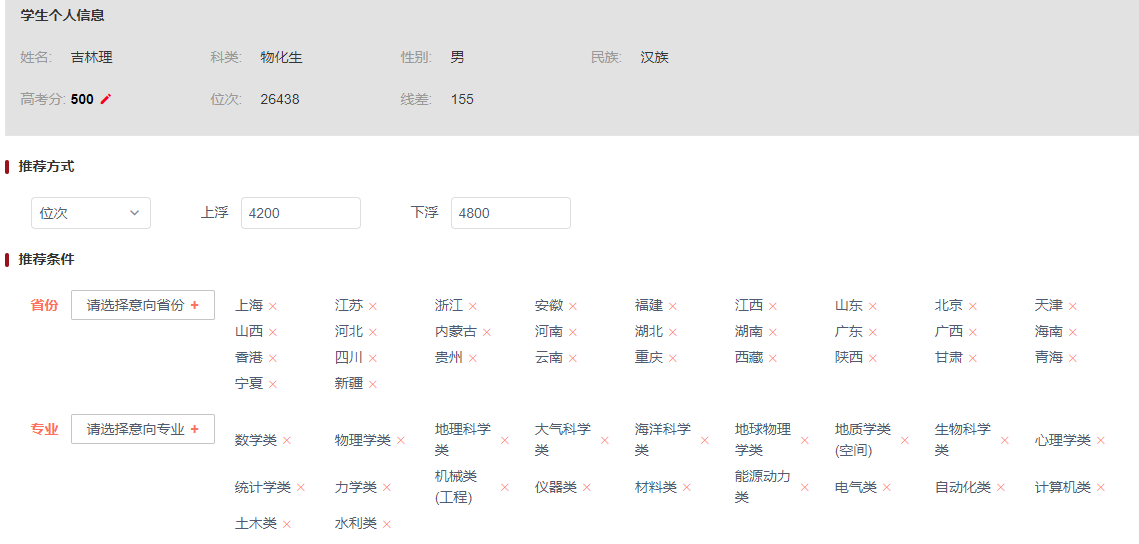This screenshot has width=1139, height=544.
Task: Remove the 大气科学类 major tag
Action: pos(605,440)
